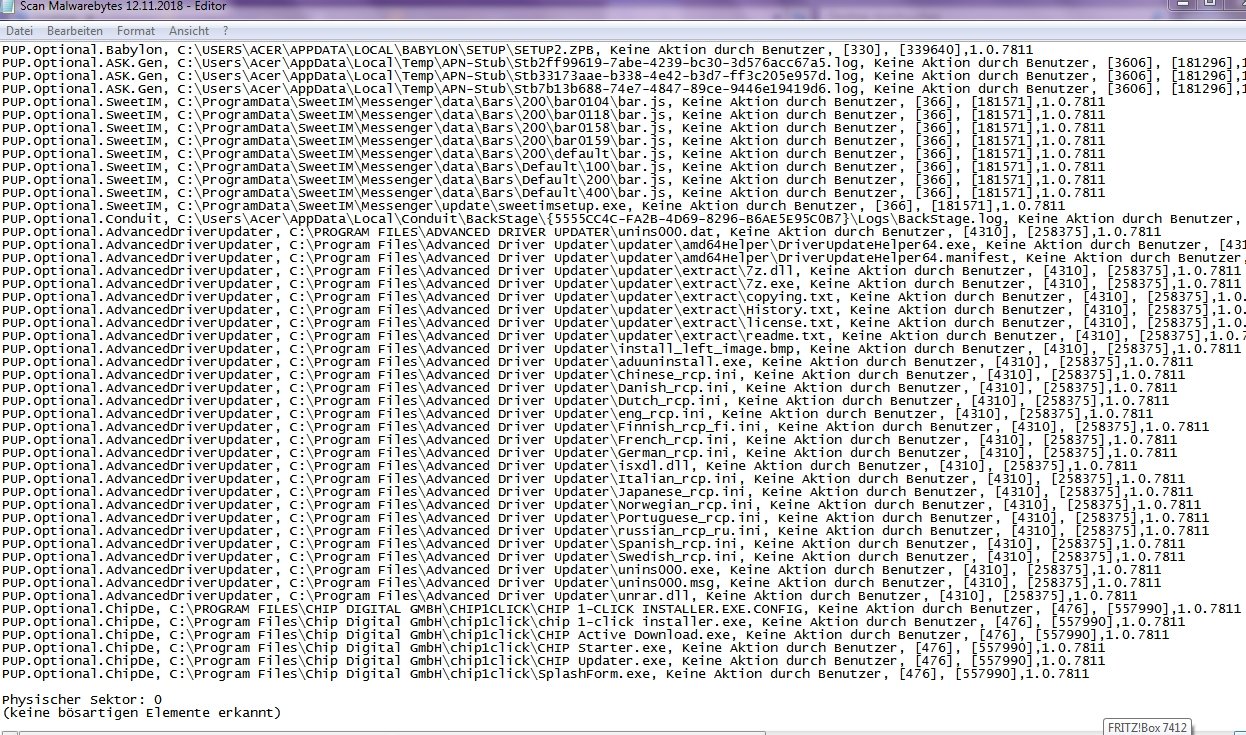Viewport: 1246px width, 735px height.
Task: Click the CHIP Updater.exe line
Action: [553, 660]
